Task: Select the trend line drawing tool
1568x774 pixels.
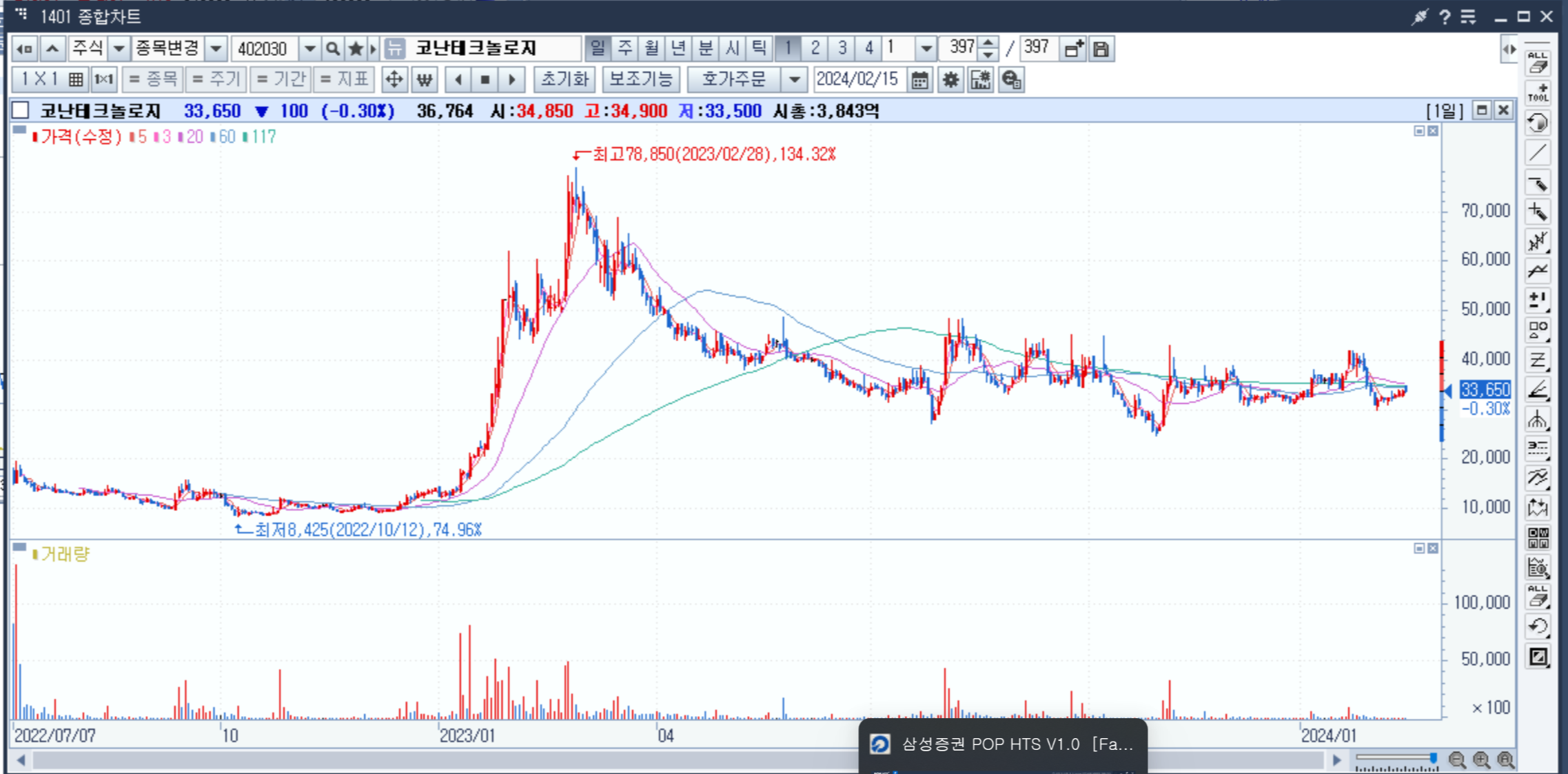Action: pos(1538,153)
